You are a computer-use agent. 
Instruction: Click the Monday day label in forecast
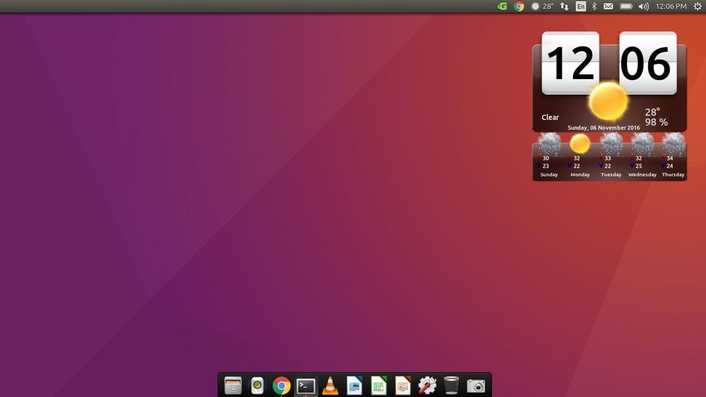pyautogui.click(x=580, y=175)
